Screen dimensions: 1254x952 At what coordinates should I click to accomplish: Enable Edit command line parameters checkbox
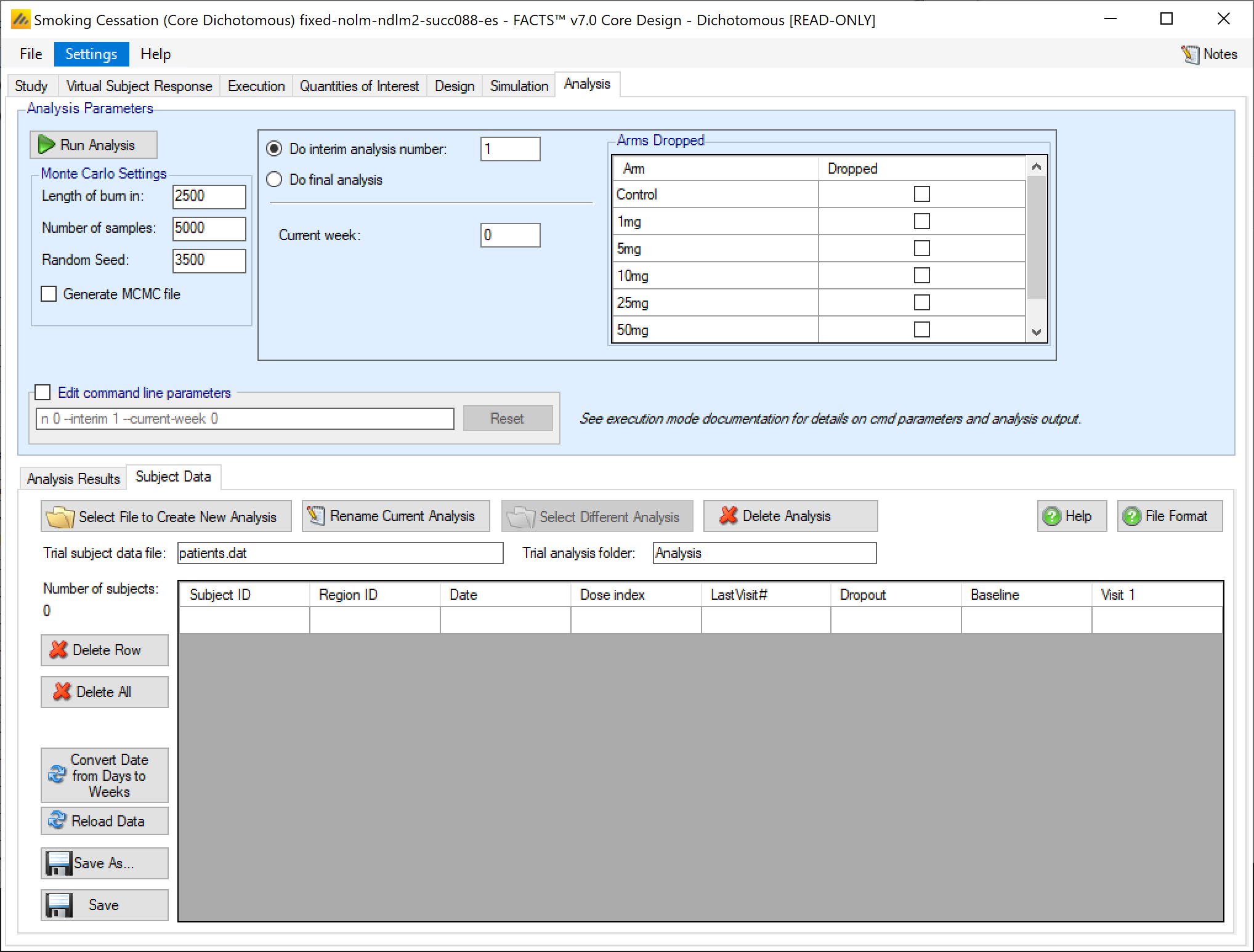tap(42, 392)
